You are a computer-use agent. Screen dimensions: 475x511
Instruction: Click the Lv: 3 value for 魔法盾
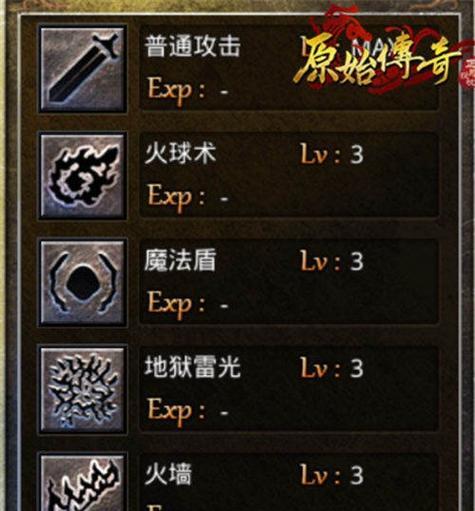[332, 261]
